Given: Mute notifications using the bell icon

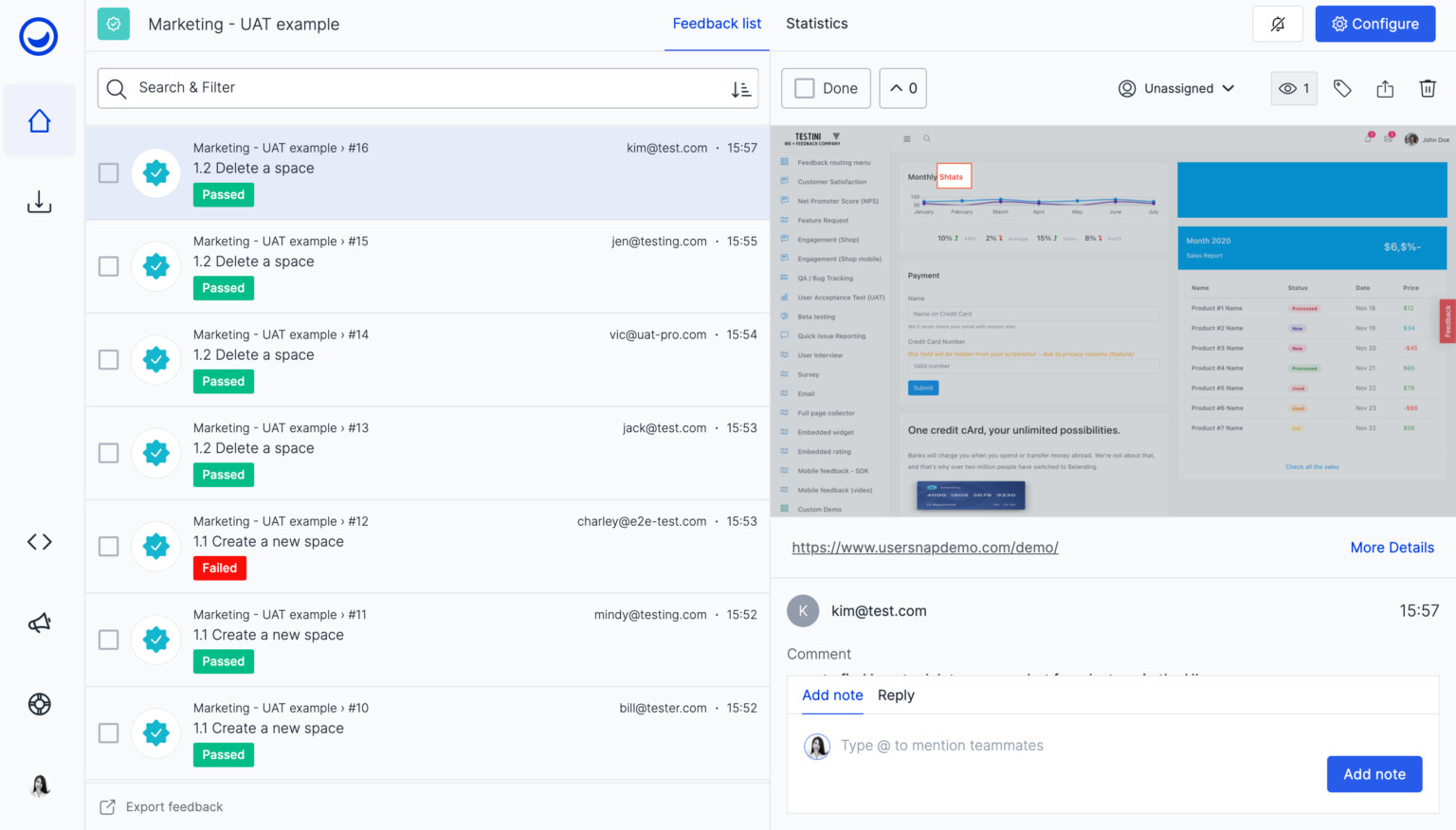Looking at the screenshot, I should [1277, 24].
